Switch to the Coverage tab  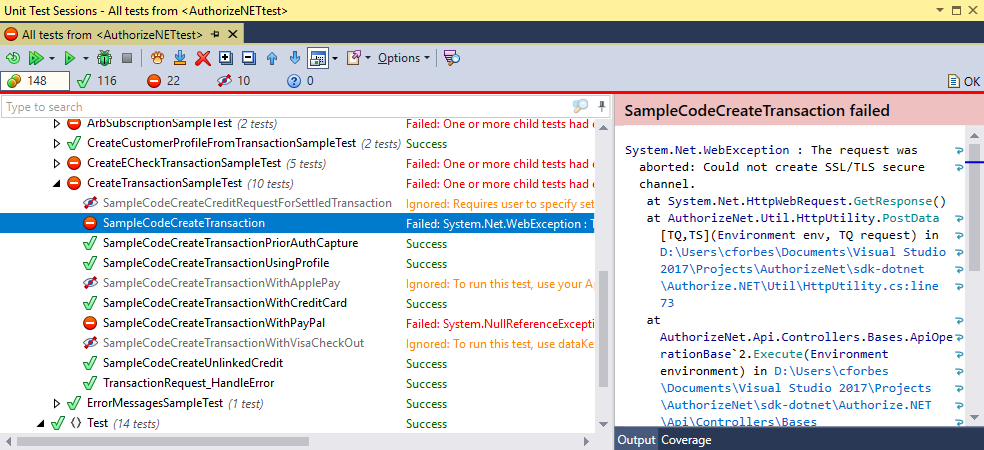click(x=686, y=441)
